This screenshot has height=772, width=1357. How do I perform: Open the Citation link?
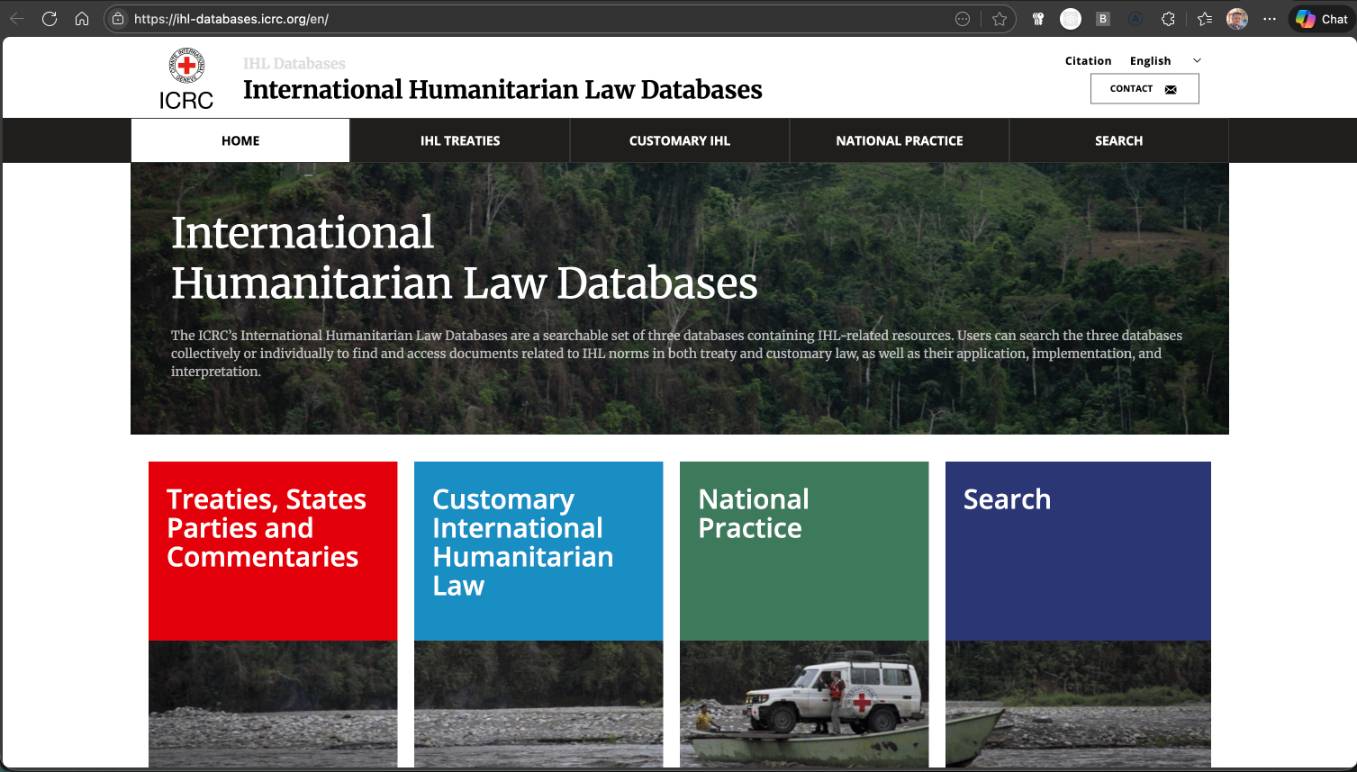1088,61
